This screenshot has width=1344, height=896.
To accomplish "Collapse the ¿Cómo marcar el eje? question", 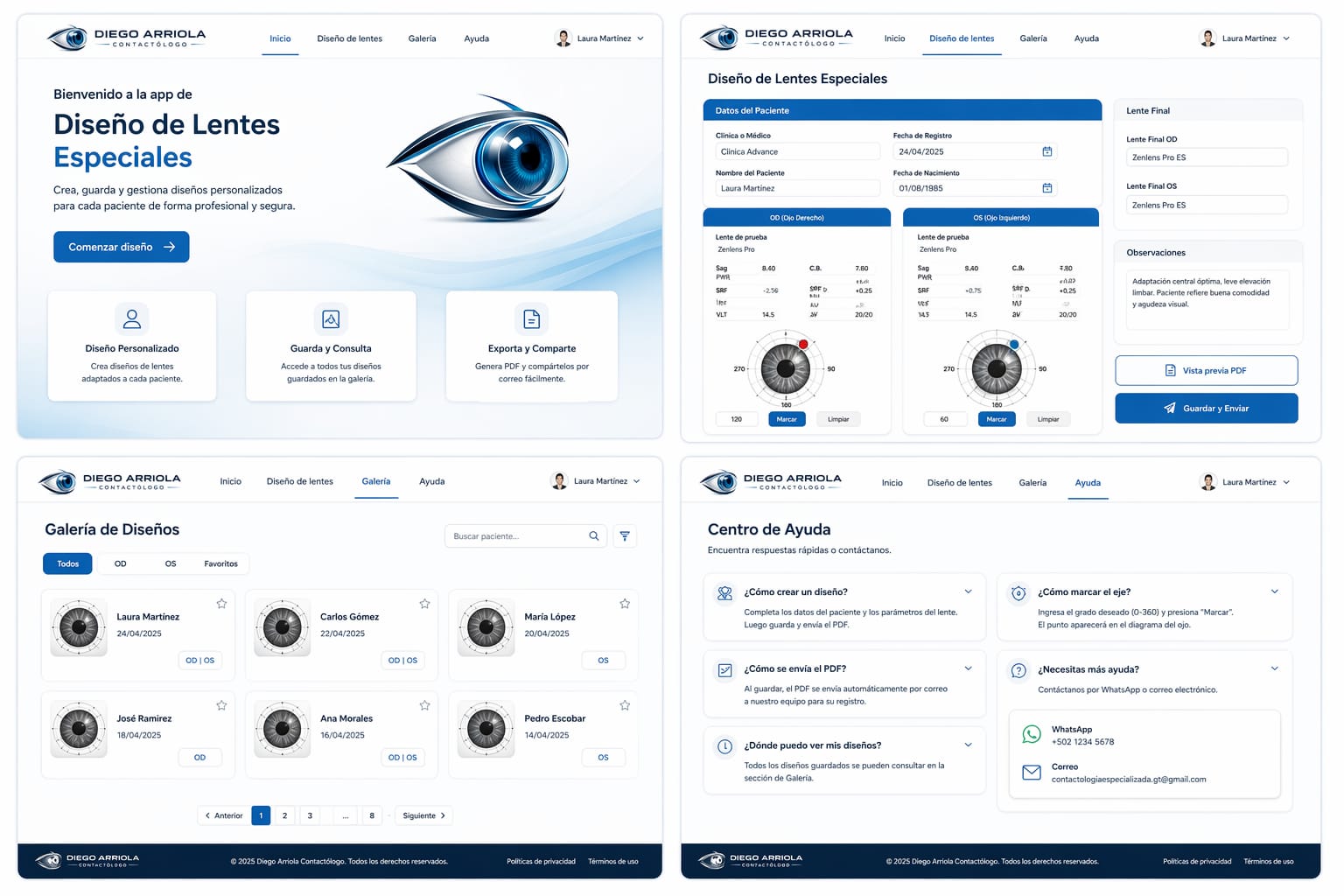I will [x=1275, y=591].
